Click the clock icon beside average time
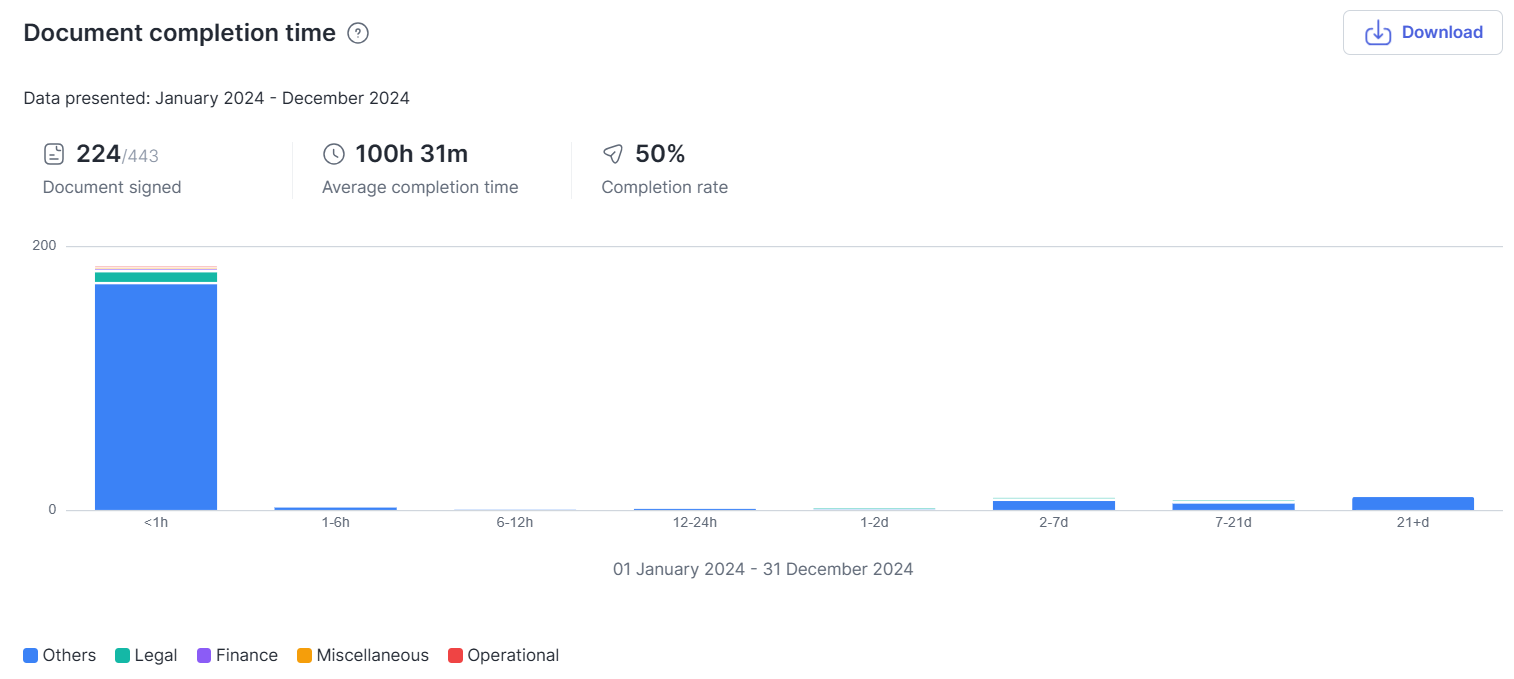 click(333, 154)
